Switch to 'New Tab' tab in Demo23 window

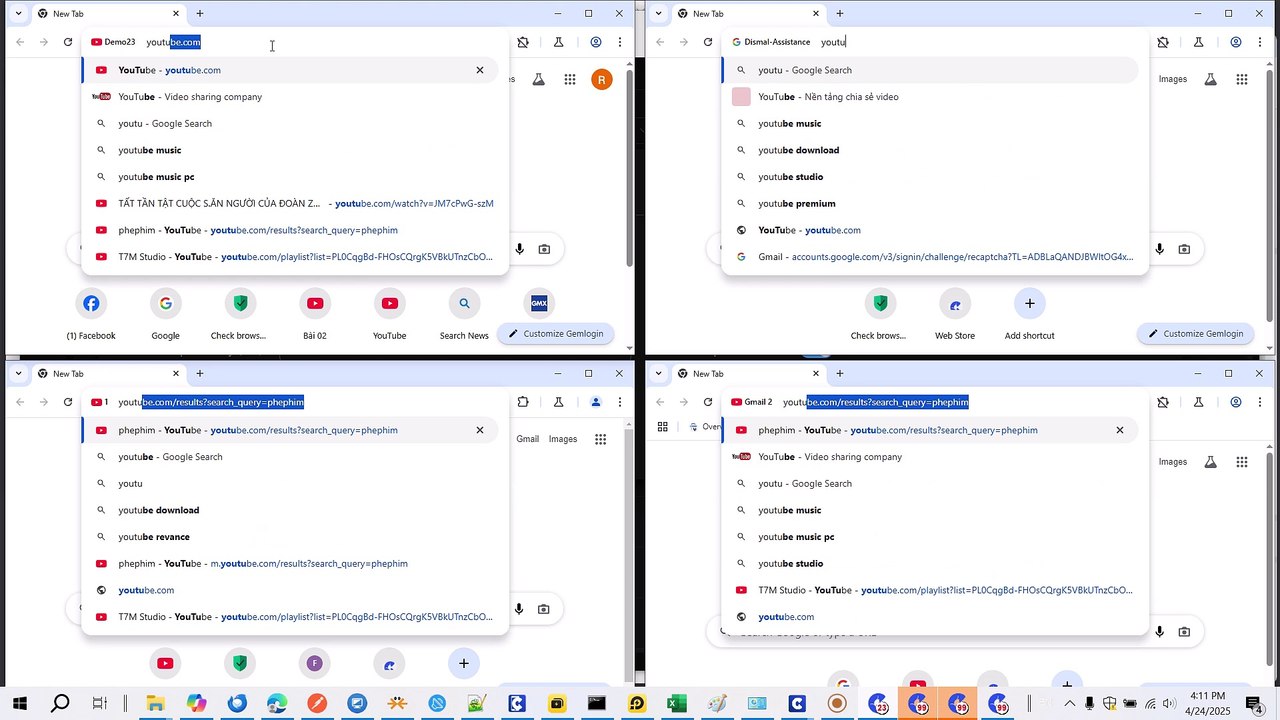[108, 14]
